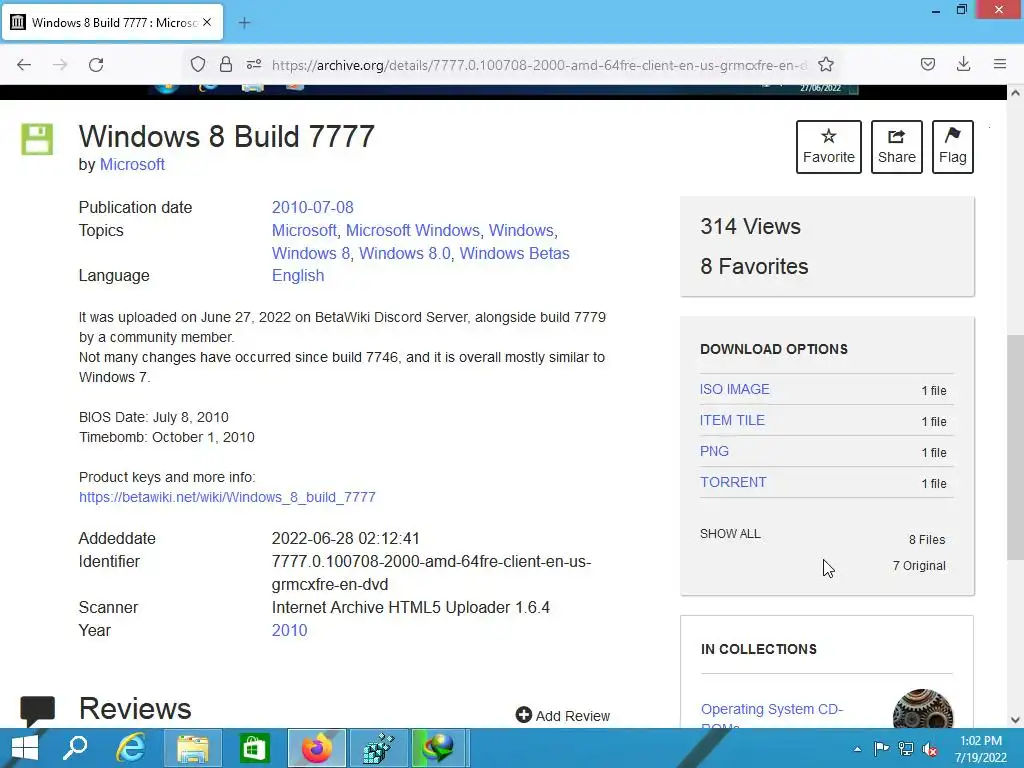Favorite this archive item
1024x768 pixels.
(x=829, y=147)
